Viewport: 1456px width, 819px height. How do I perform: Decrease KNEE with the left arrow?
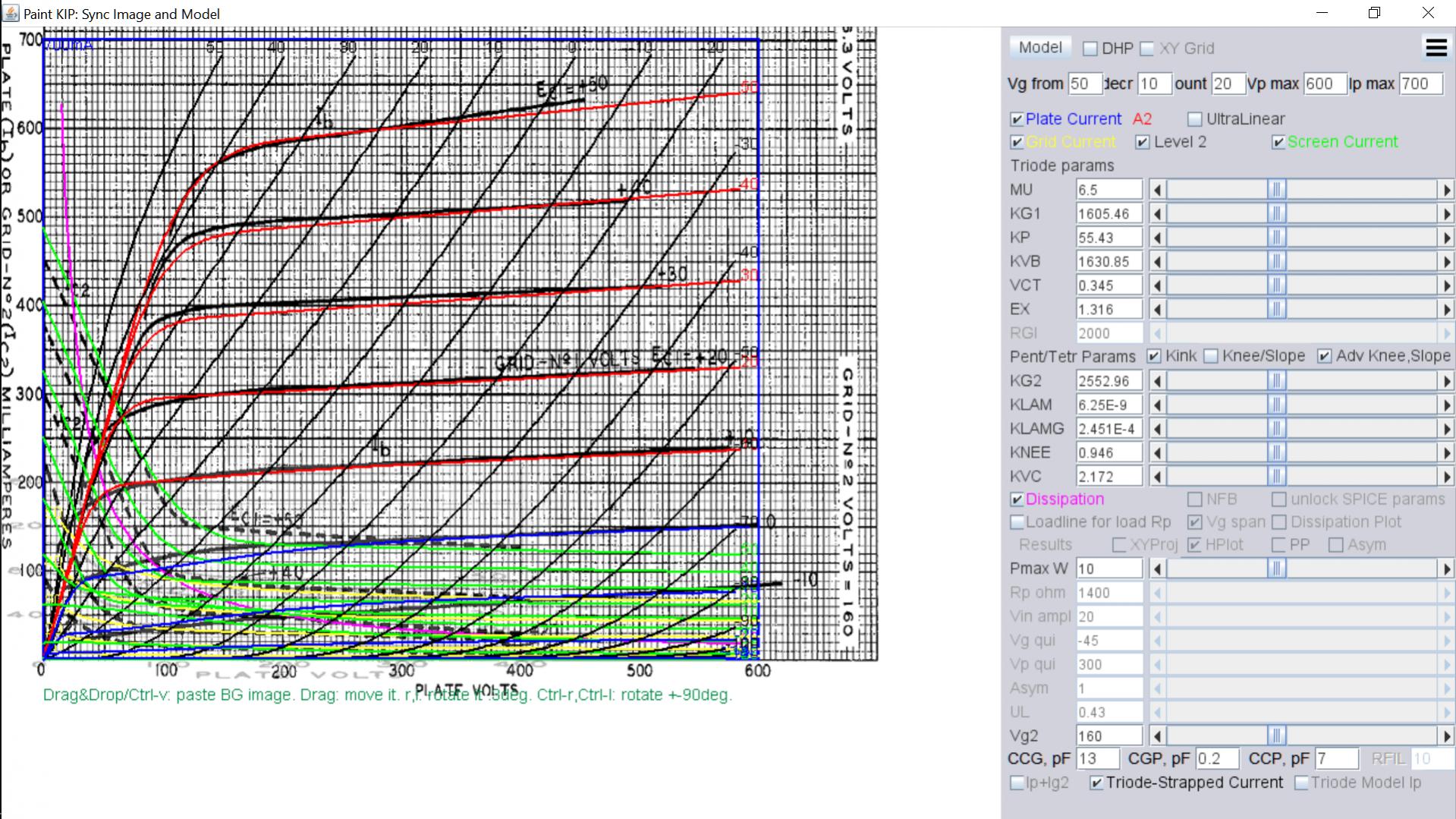1157,453
